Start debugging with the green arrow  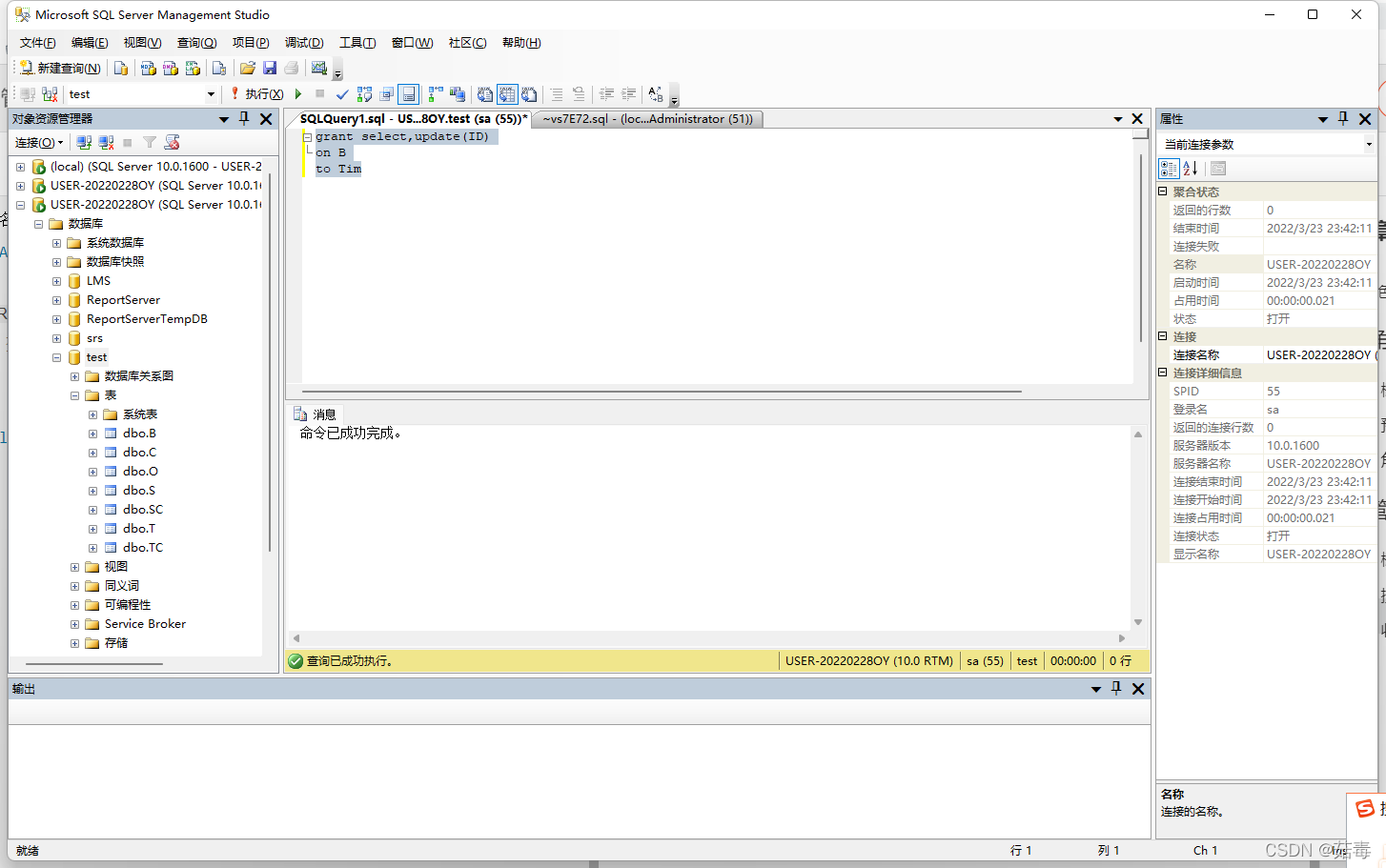[x=298, y=94]
